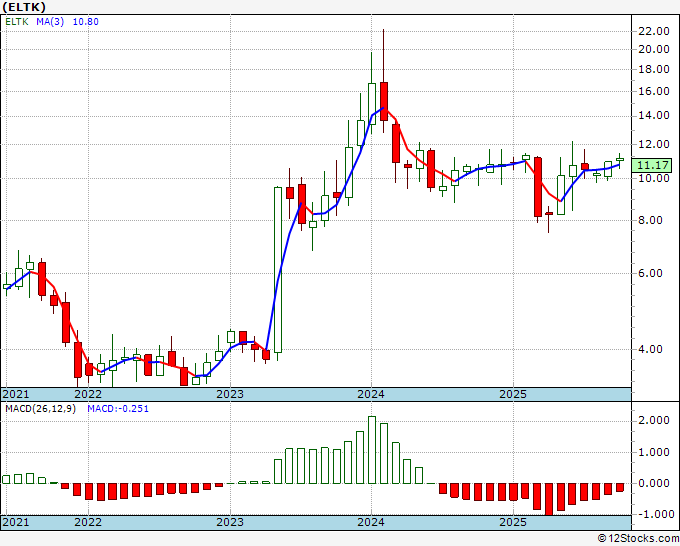Click the 4.00 price axis label
Viewport: 680px width, 546px height.
tap(651, 349)
